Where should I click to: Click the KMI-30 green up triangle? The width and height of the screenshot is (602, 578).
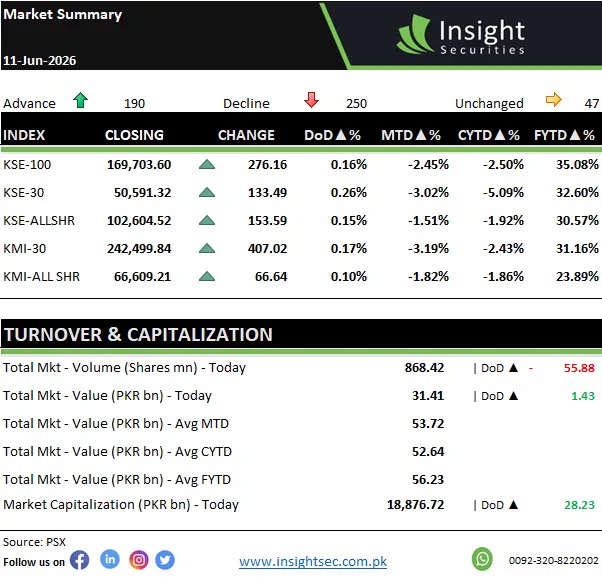207,248
